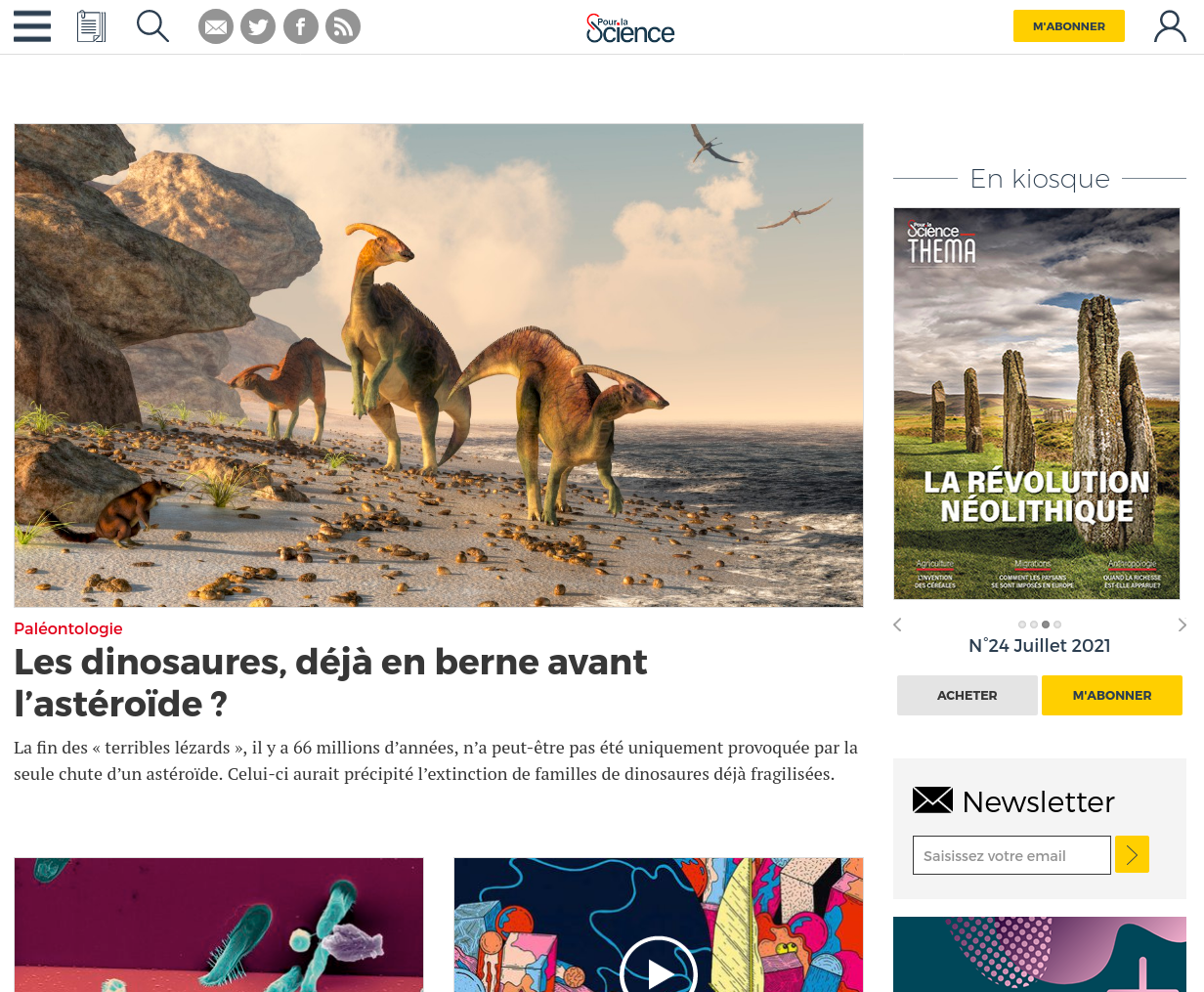Select the second kiosque carousel dot
The width and height of the screenshot is (1204, 992).
pos(1034,625)
